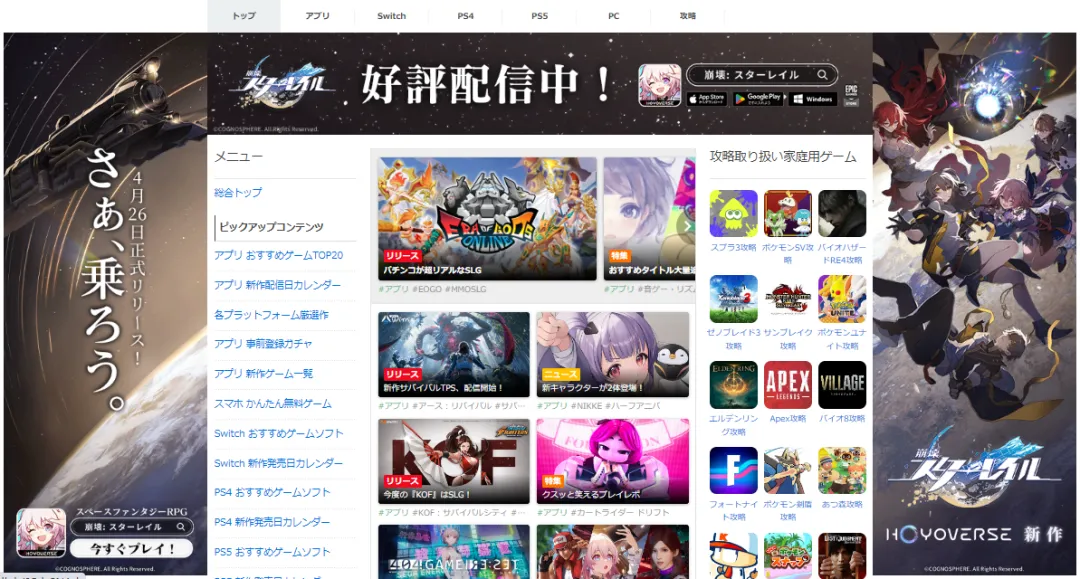1080x579 pixels.
Task: Open the ゼノブレイド3攻略 game icon
Action: (x=733, y=299)
